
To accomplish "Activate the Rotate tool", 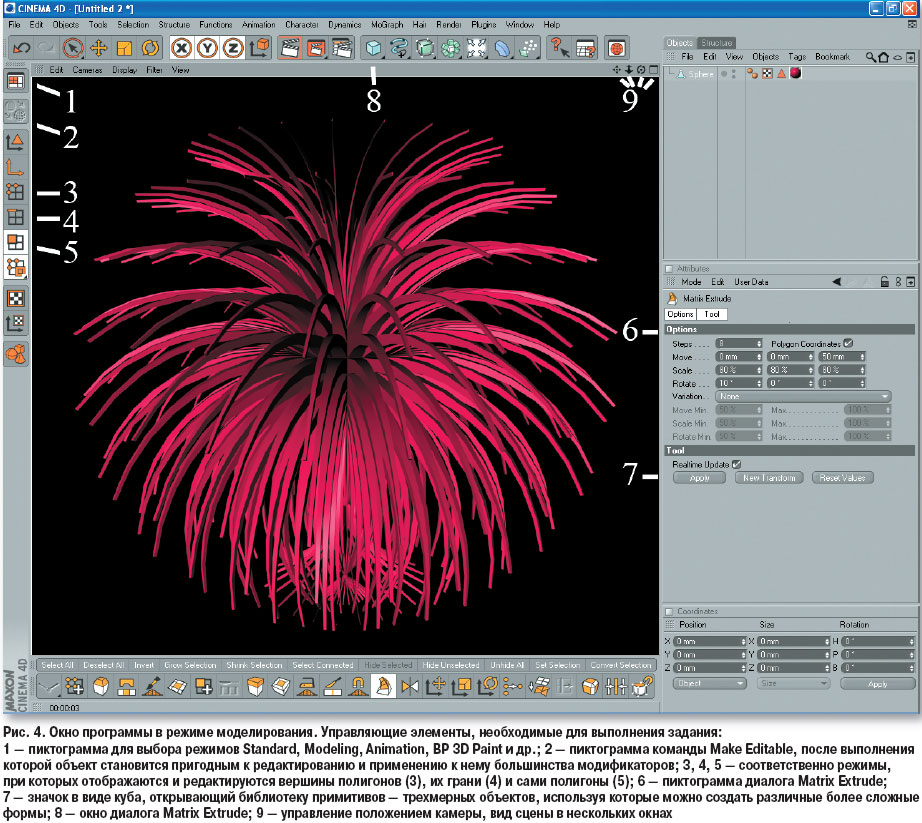I will (150, 47).
